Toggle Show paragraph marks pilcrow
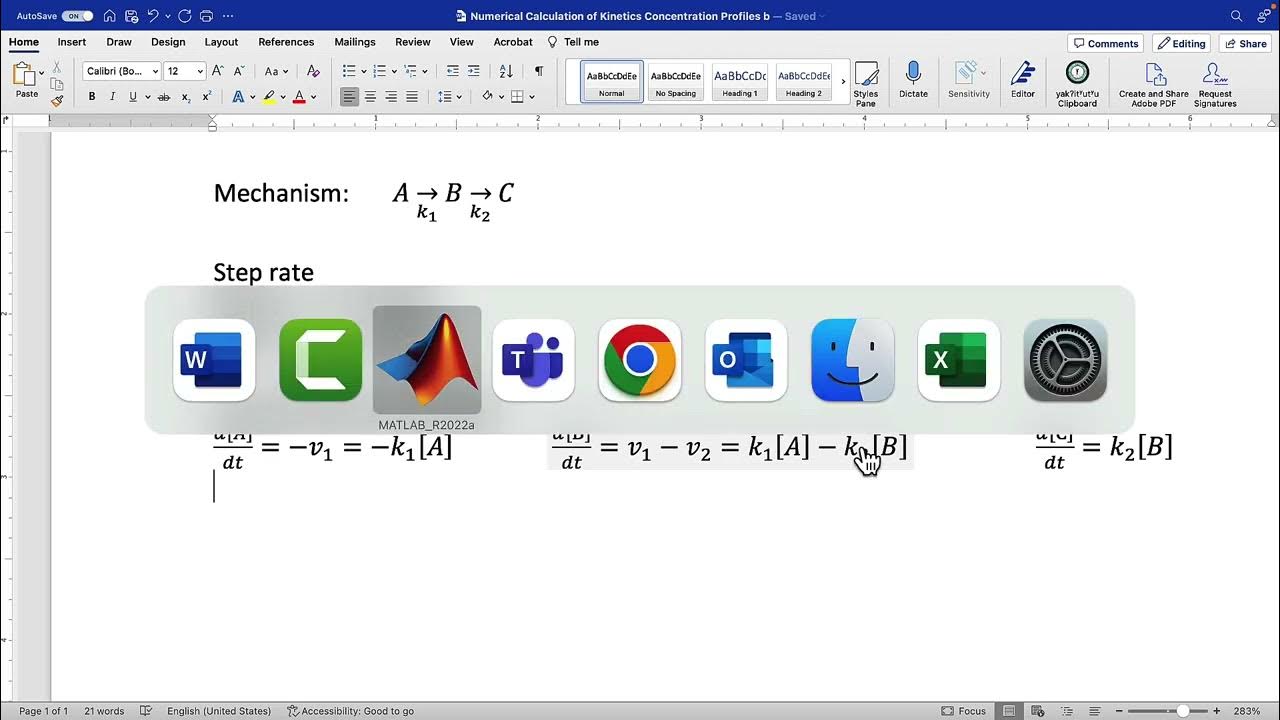The height and width of the screenshot is (720, 1280). coord(539,71)
